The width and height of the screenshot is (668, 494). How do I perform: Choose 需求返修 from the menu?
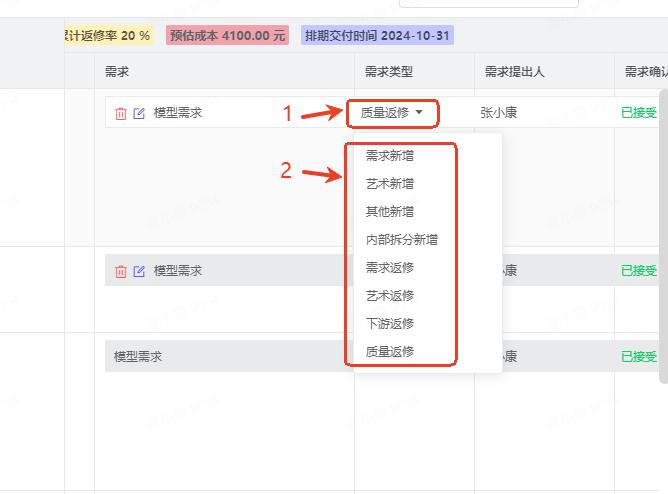[390, 268]
